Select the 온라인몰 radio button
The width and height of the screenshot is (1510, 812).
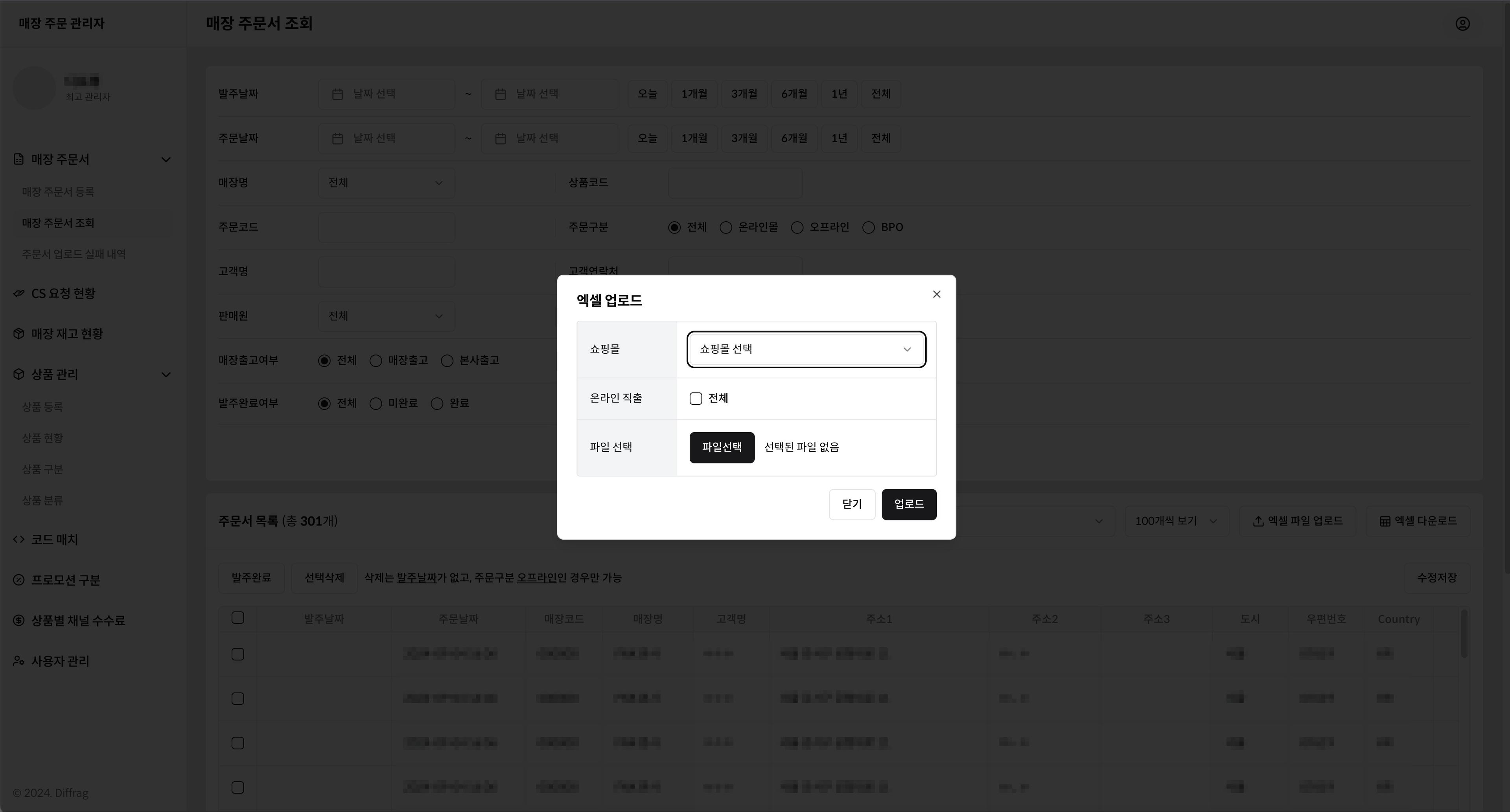[726, 228]
